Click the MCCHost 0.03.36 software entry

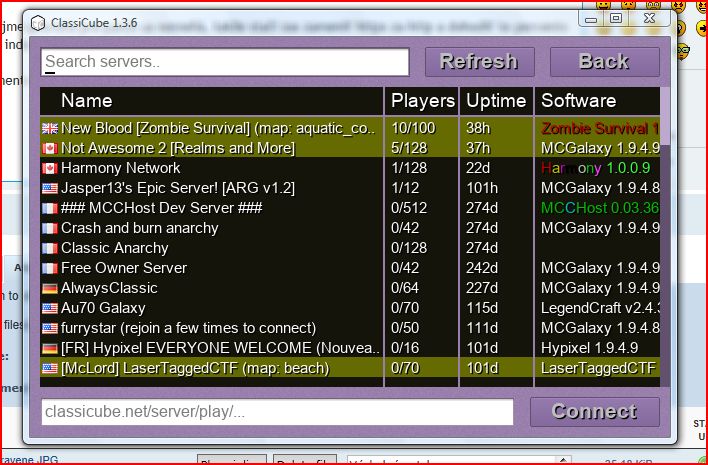[601, 208]
